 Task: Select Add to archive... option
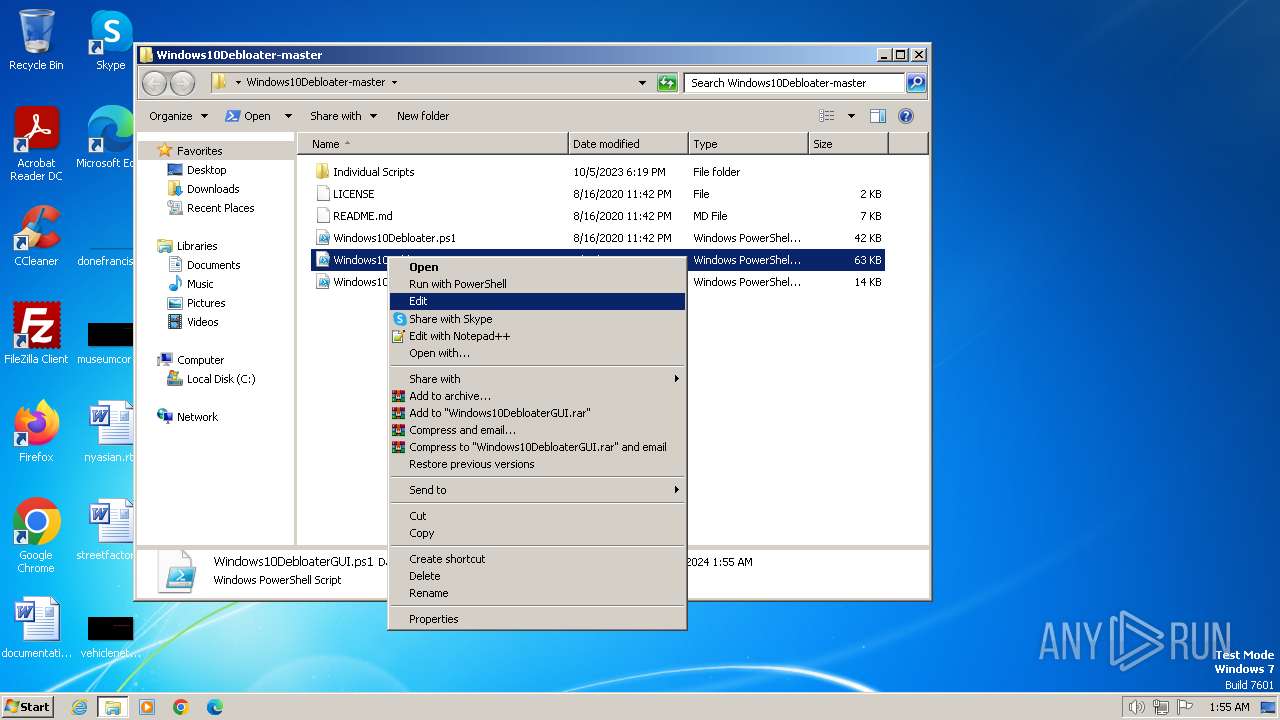[x=537, y=396]
